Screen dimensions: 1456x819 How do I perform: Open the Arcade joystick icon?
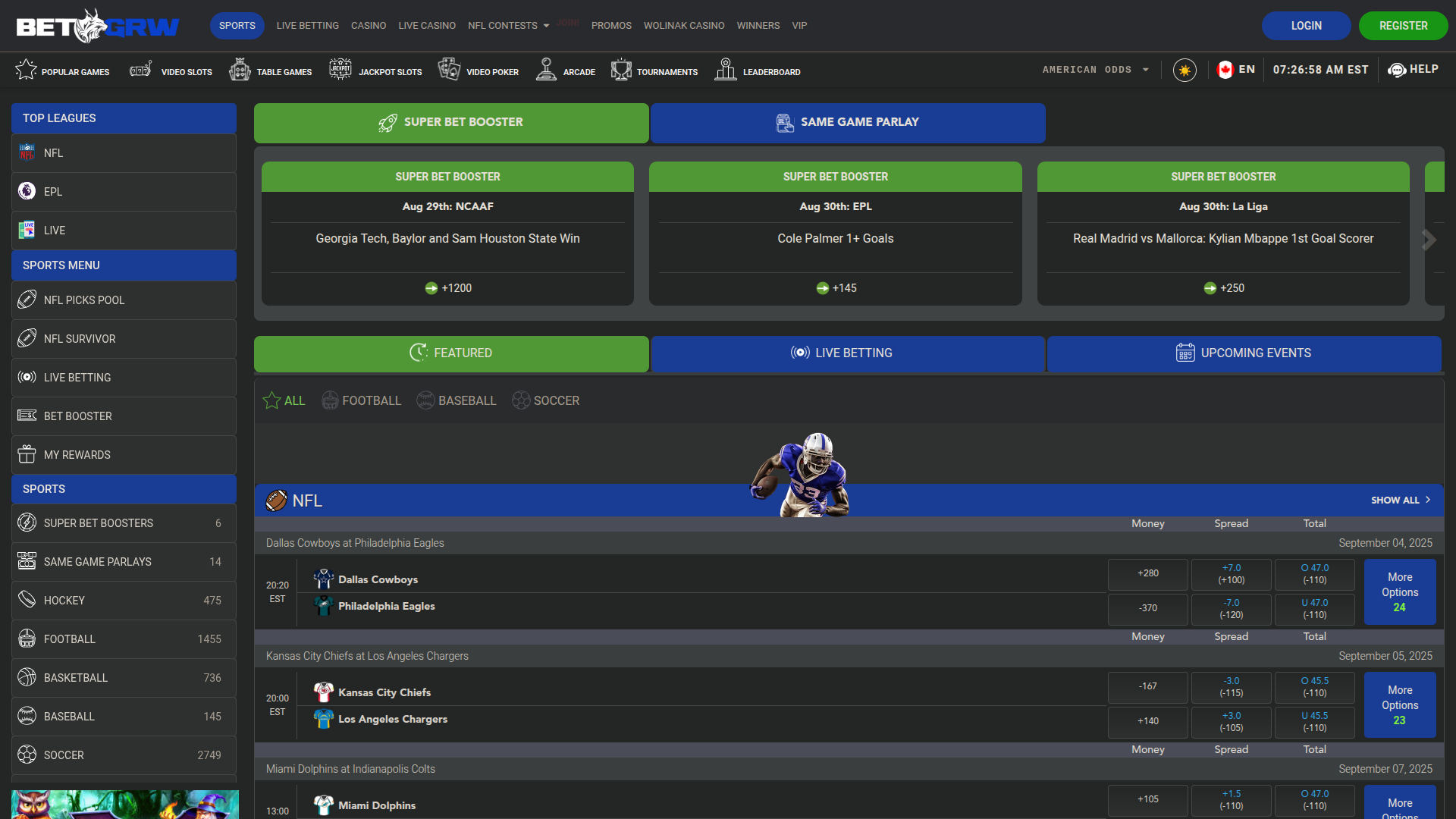click(x=546, y=70)
